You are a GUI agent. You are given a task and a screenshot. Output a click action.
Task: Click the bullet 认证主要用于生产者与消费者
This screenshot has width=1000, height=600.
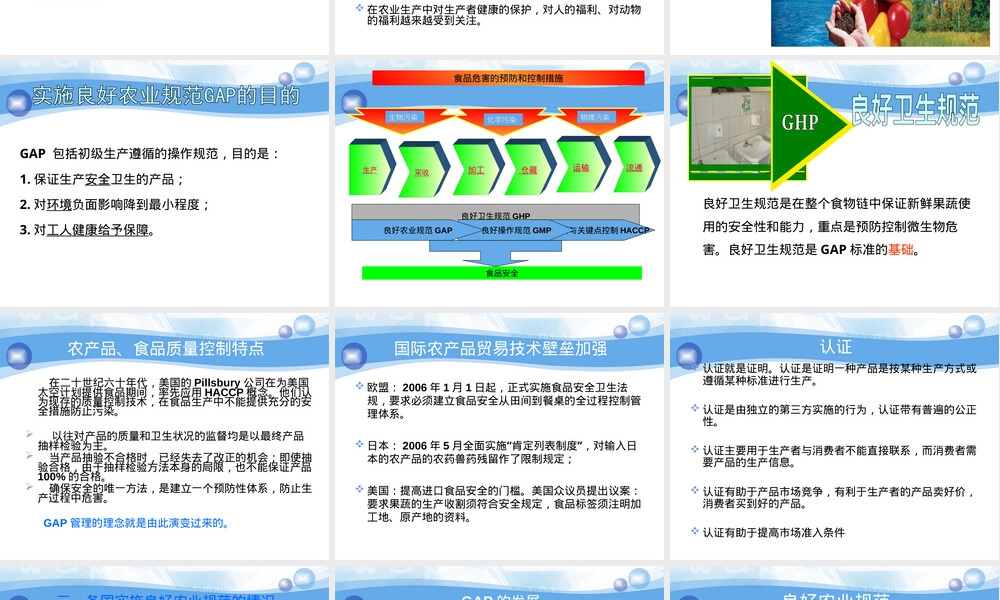click(839, 456)
